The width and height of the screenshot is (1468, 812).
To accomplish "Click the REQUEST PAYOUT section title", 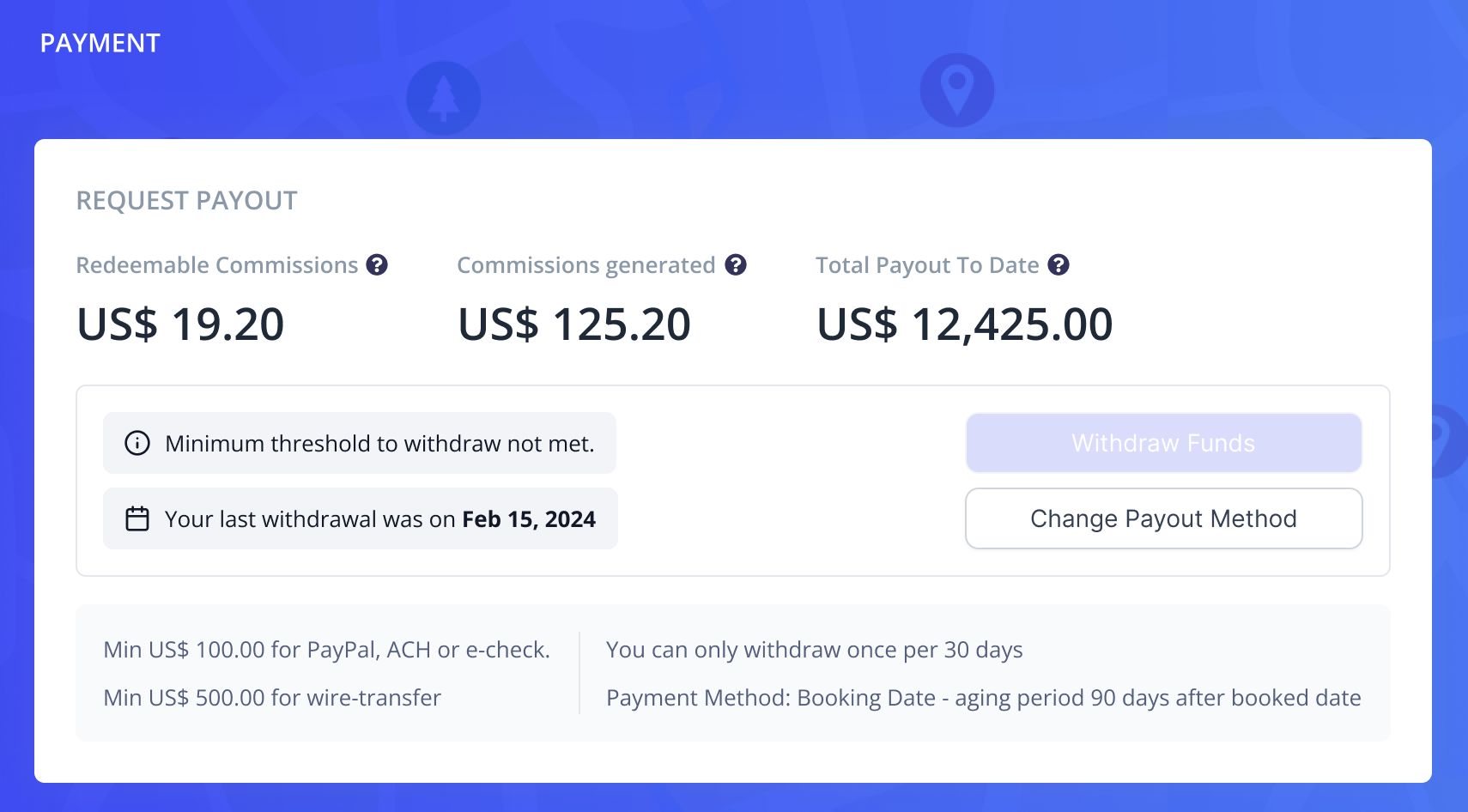I will tap(187, 200).
